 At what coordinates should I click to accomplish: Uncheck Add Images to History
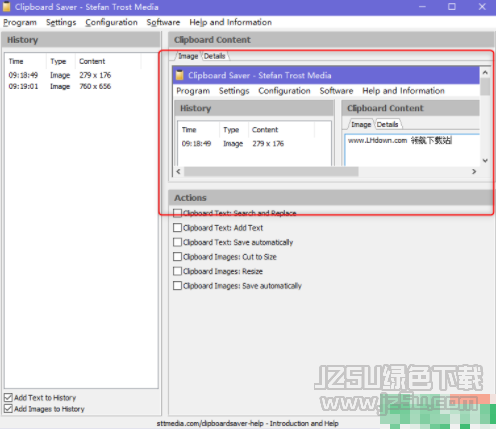click(8, 409)
